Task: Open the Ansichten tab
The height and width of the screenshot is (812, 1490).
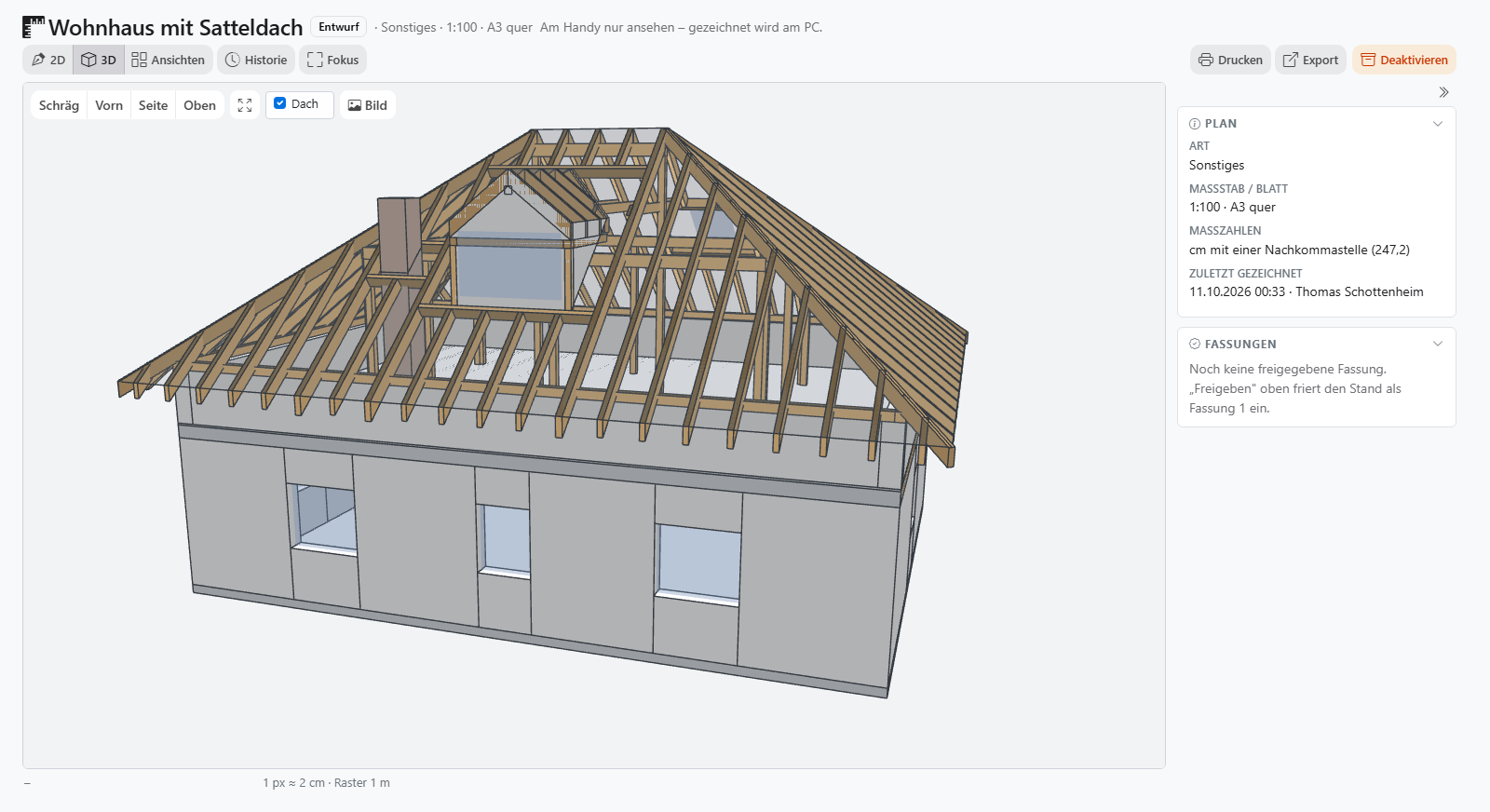Action: pos(169,60)
